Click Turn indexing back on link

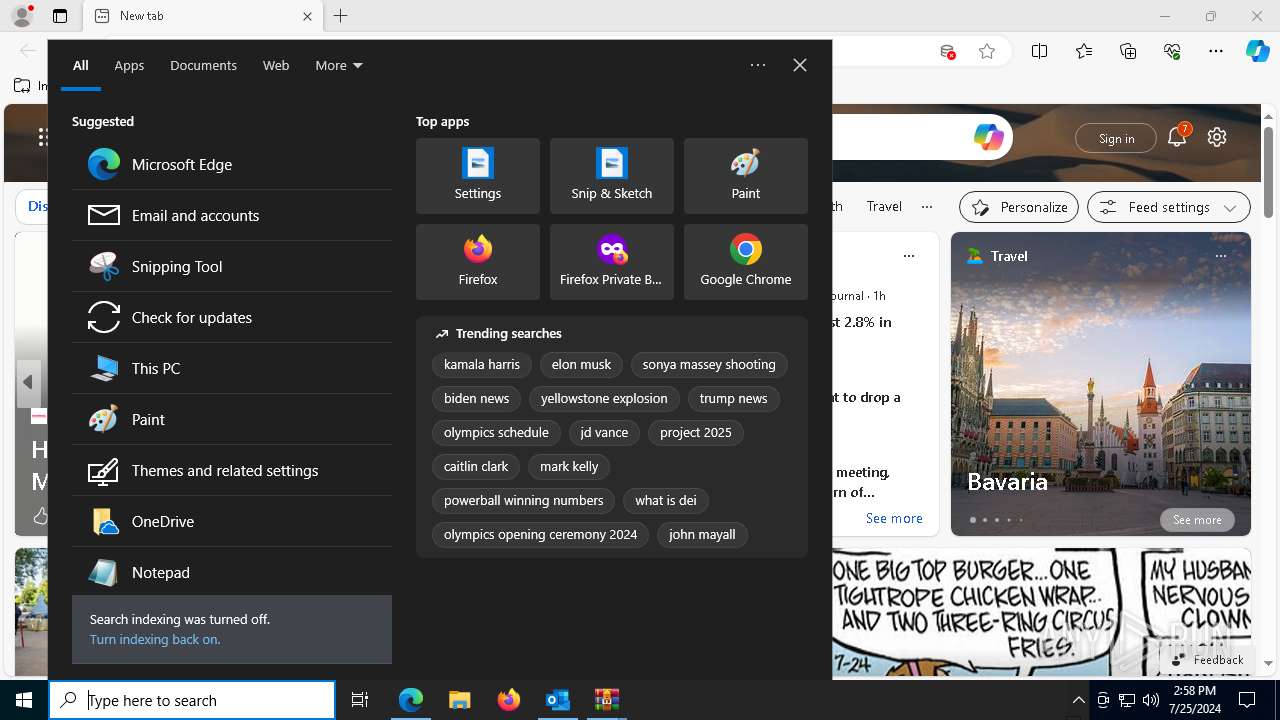pyautogui.click(x=154, y=639)
